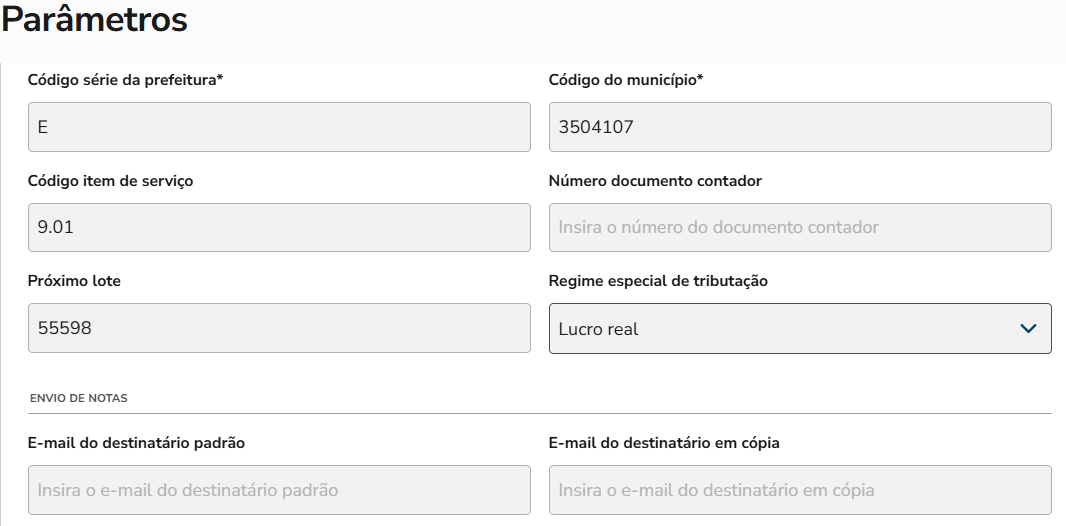1066x526 pixels.
Task: Edit the Código item de serviço field
Action: 279,227
